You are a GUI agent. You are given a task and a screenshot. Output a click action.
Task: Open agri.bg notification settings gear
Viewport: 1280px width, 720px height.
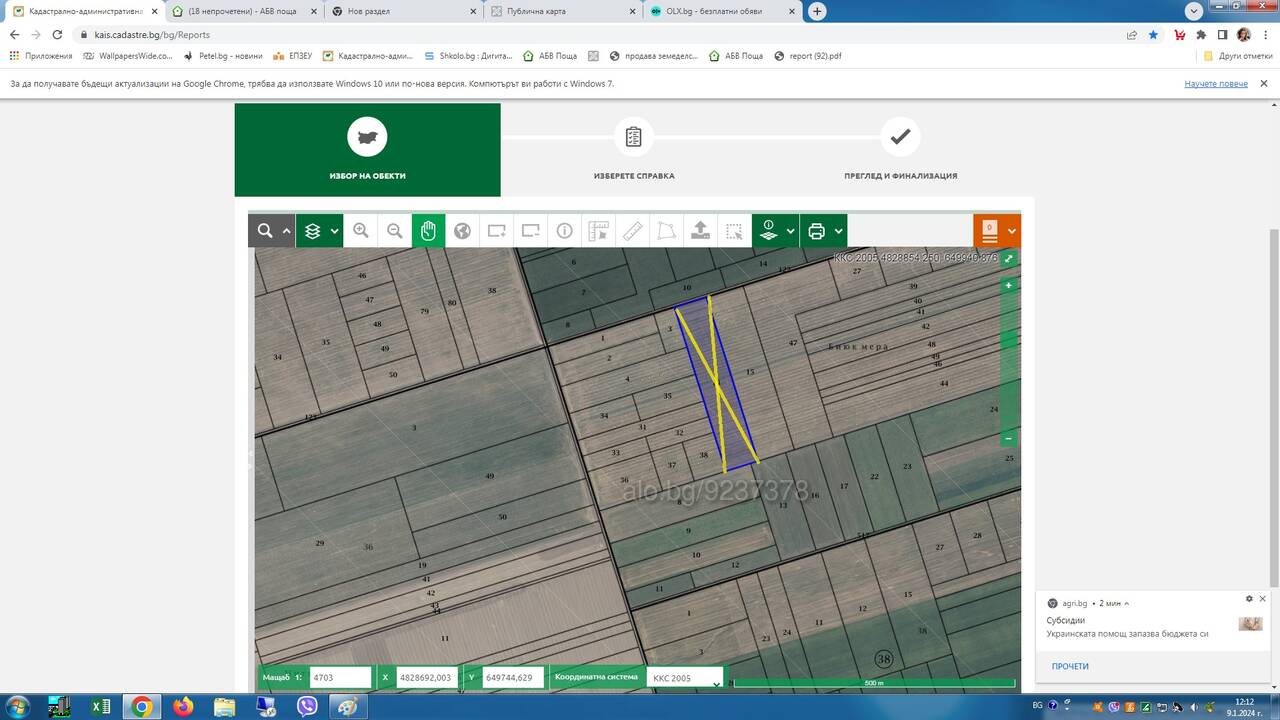pos(1249,599)
